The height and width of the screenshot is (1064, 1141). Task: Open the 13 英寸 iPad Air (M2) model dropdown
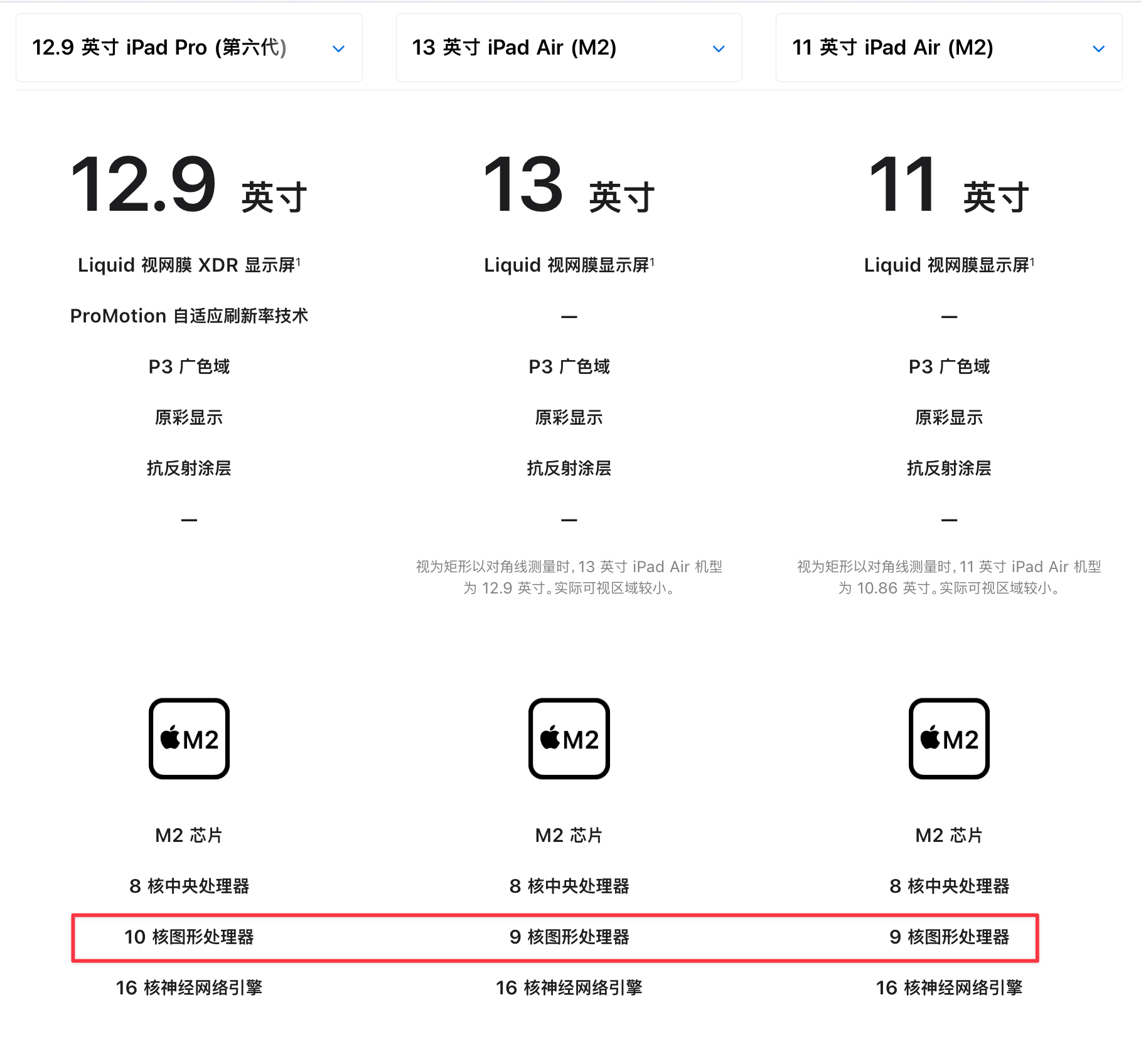(569, 48)
